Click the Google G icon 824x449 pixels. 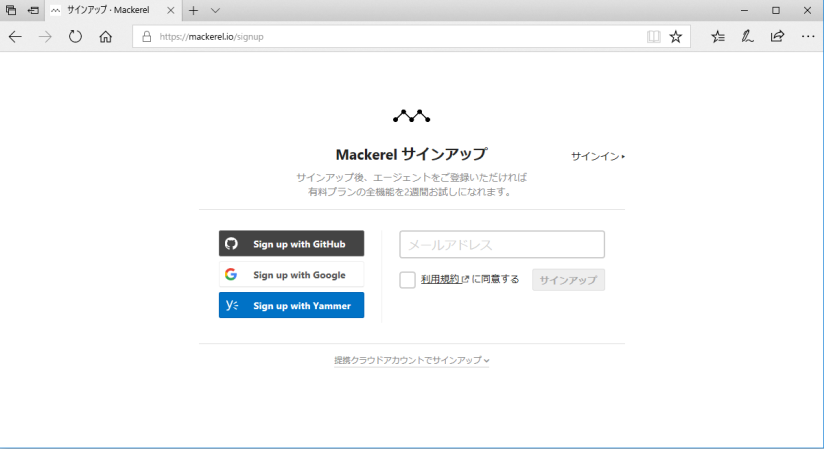click(231, 274)
